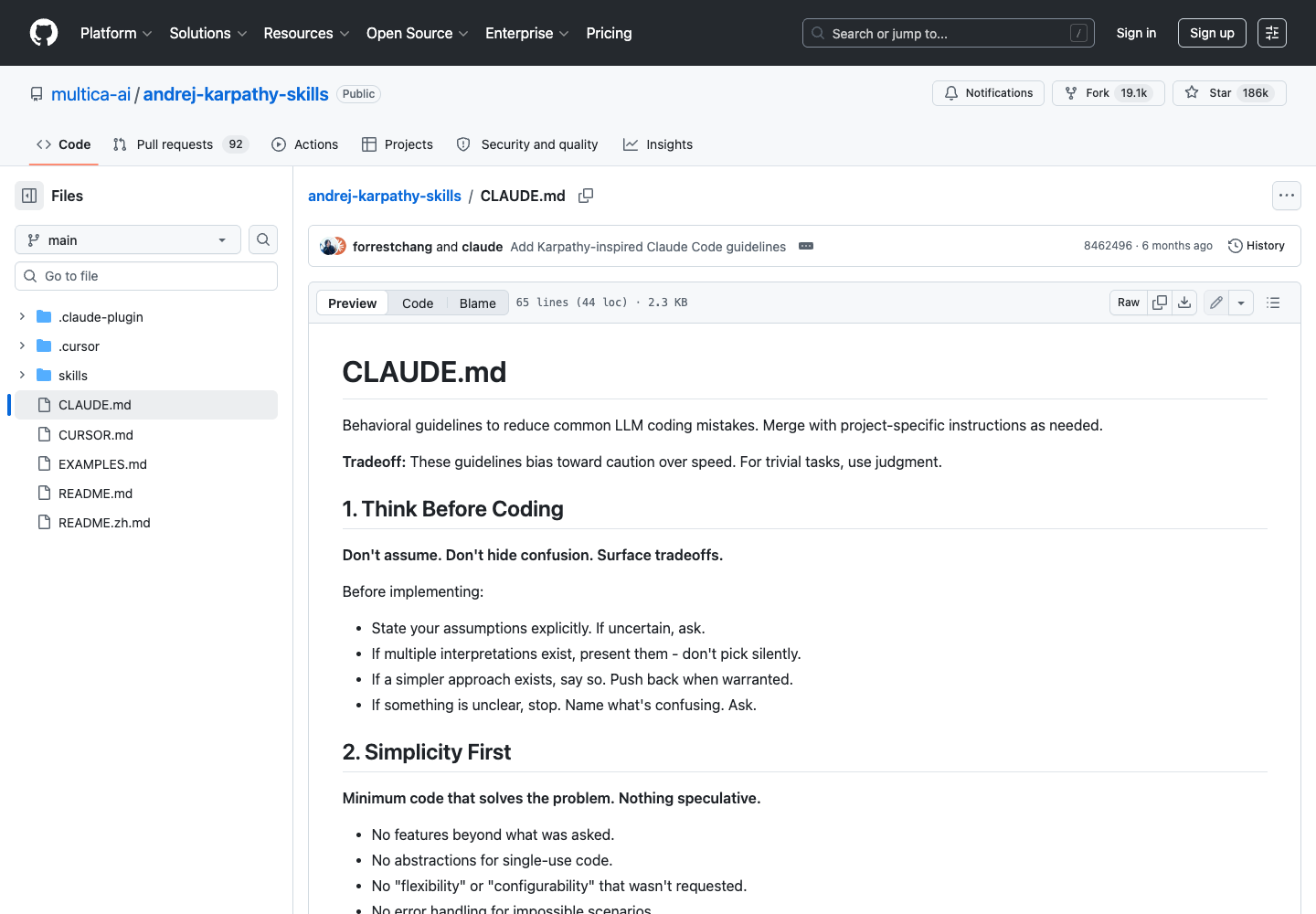Show the expanded commit message ellipsis
This screenshot has height=914, width=1316.
[806, 246]
